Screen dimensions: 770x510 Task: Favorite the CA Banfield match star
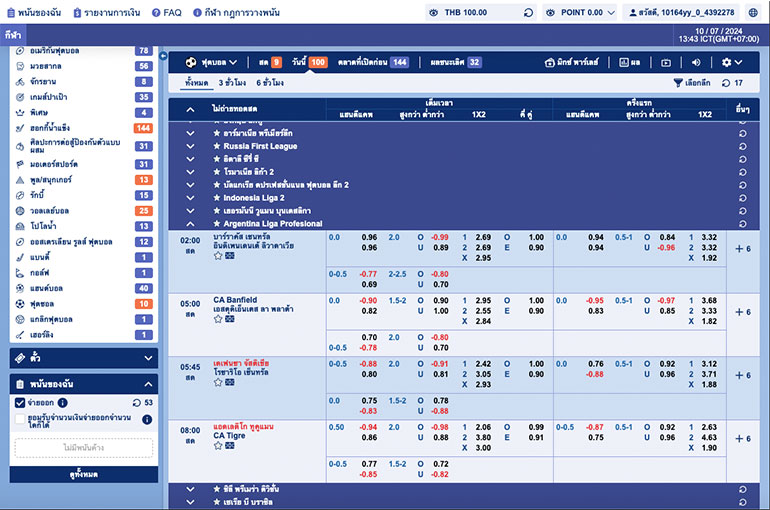tap(218, 322)
